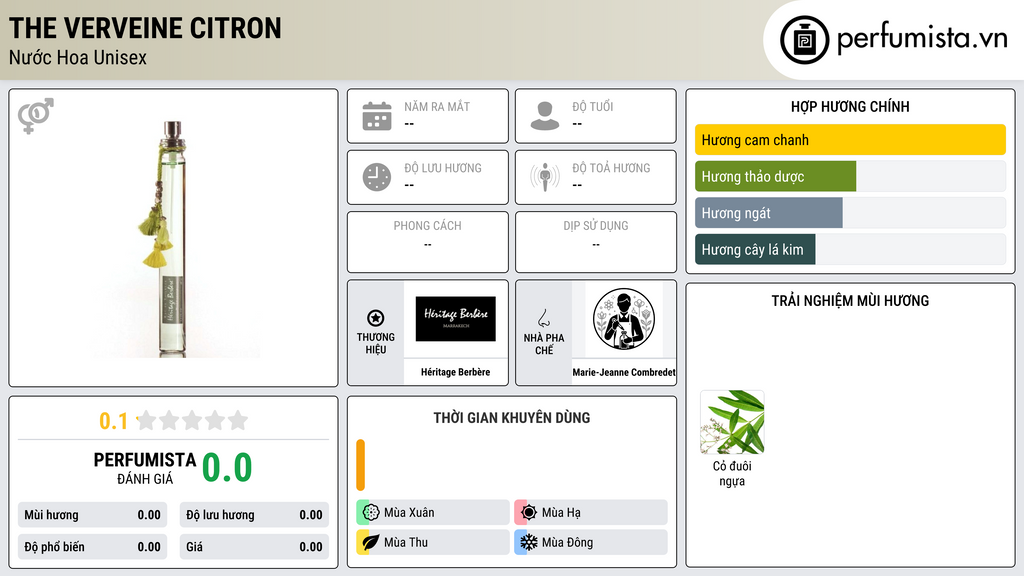Screen dimensions: 1024x576
Task: Click the Giá score row
Action: coord(254,547)
